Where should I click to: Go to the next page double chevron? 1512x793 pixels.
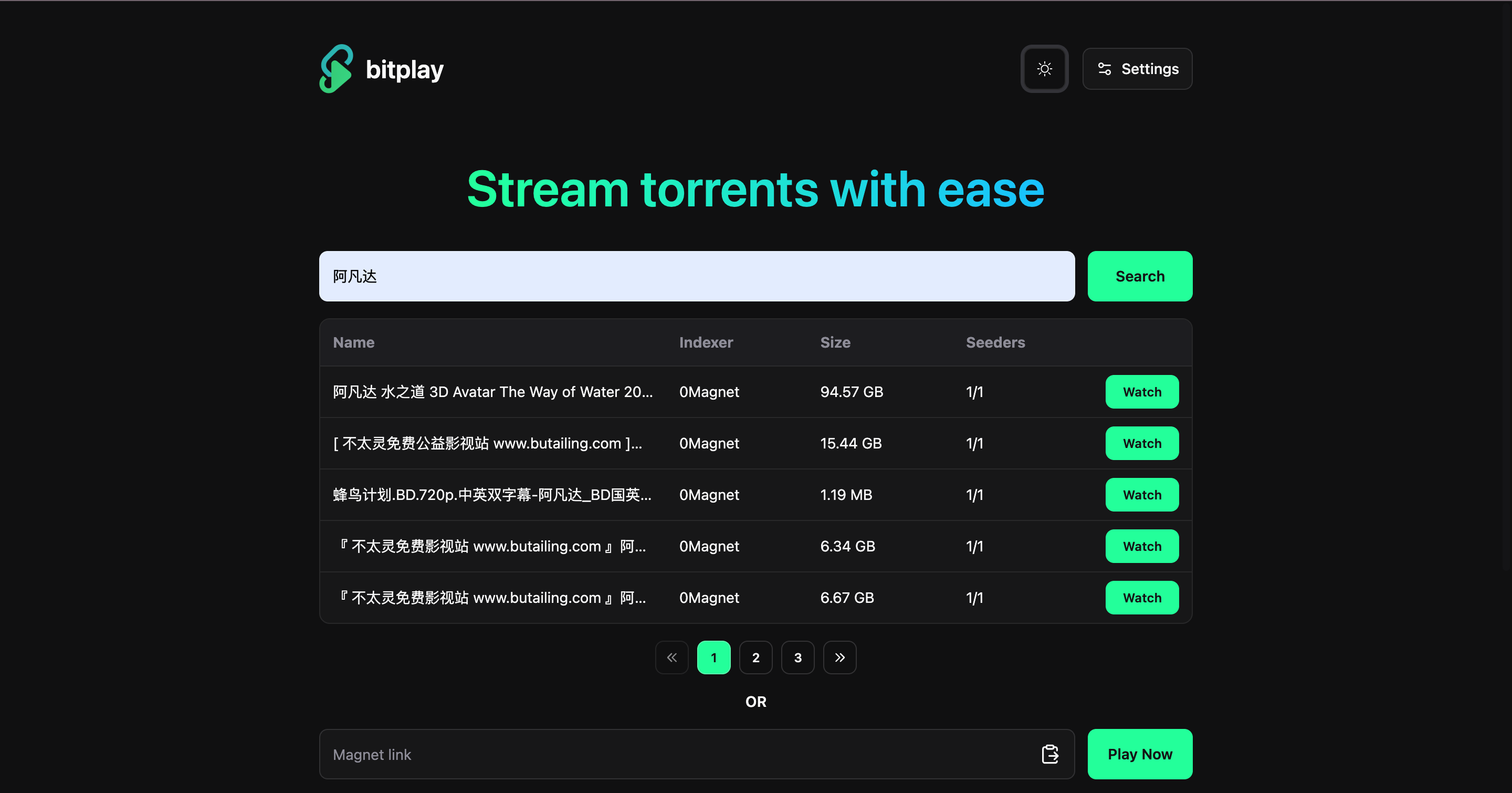pos(839,658)
